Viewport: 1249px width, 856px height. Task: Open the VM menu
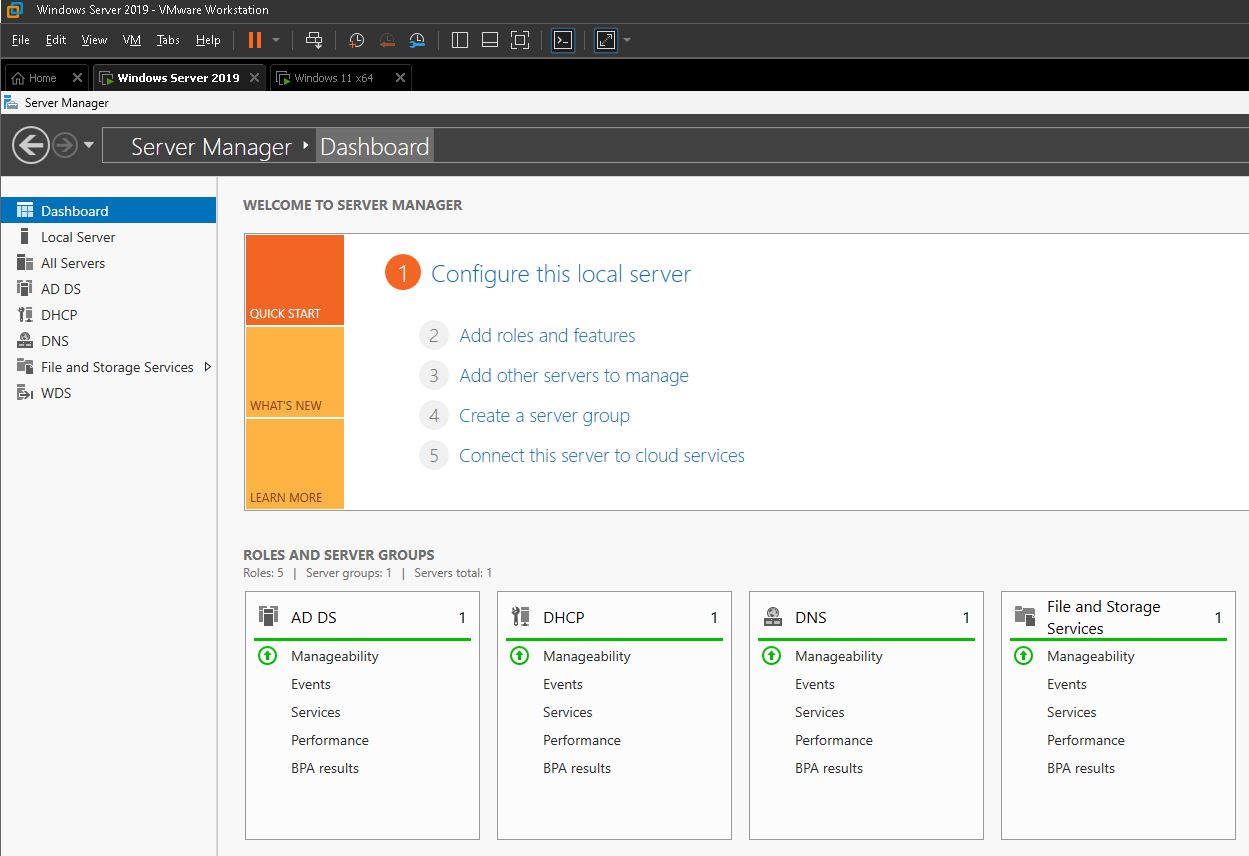(131, 40)
